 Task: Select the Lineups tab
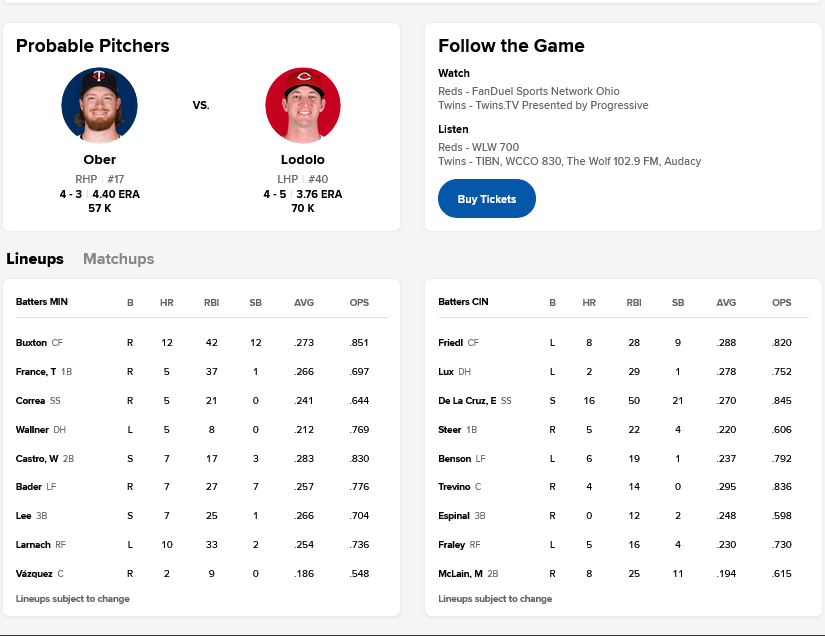pos(35,259)
